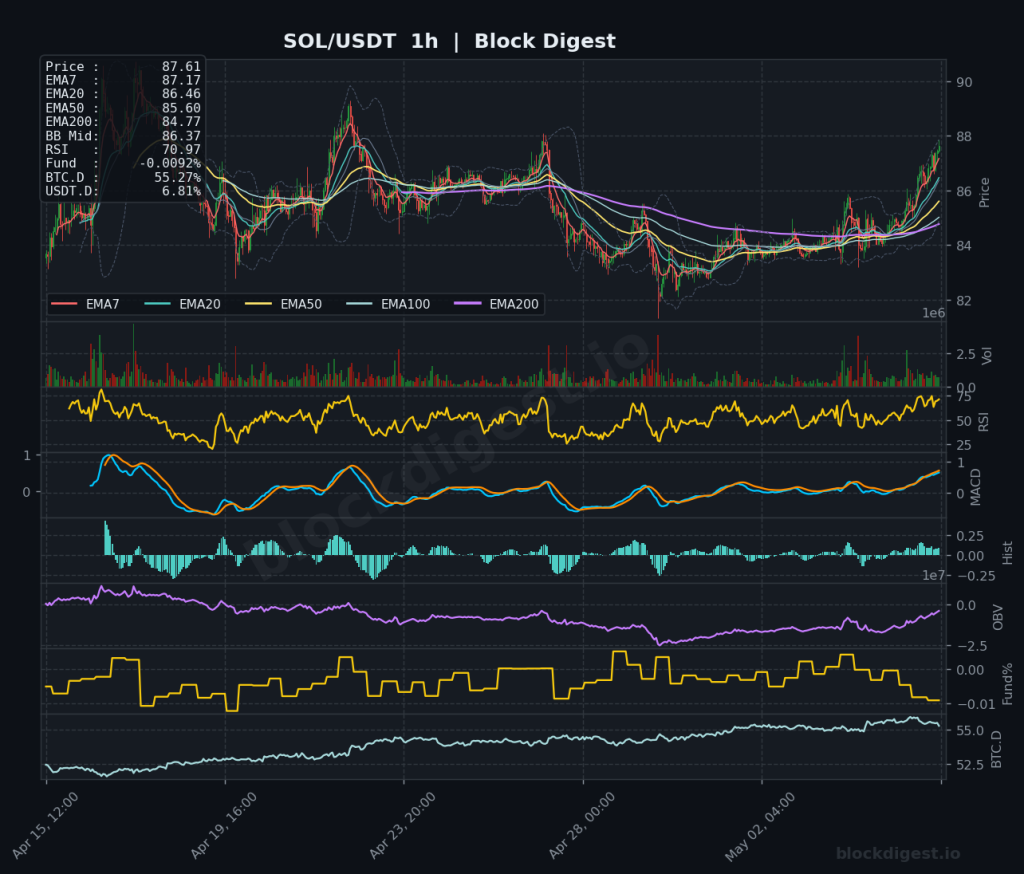Image resolution: width=1024 pixels, height=874 pixels.
Task: Click the 84 price axis tick
Action: coord(964,246)
